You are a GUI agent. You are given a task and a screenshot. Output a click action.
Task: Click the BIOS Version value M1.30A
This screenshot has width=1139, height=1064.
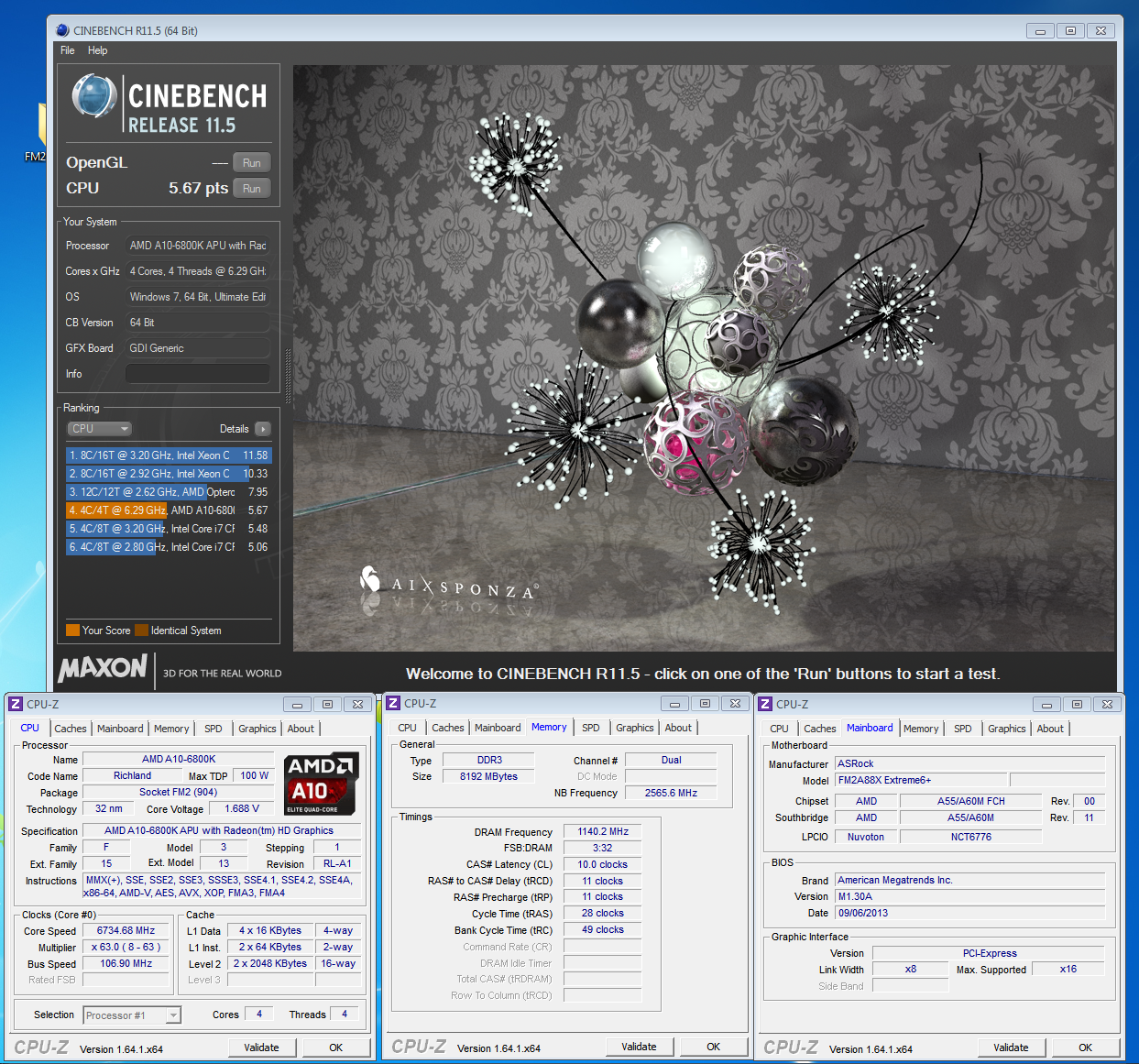[970, 896]
